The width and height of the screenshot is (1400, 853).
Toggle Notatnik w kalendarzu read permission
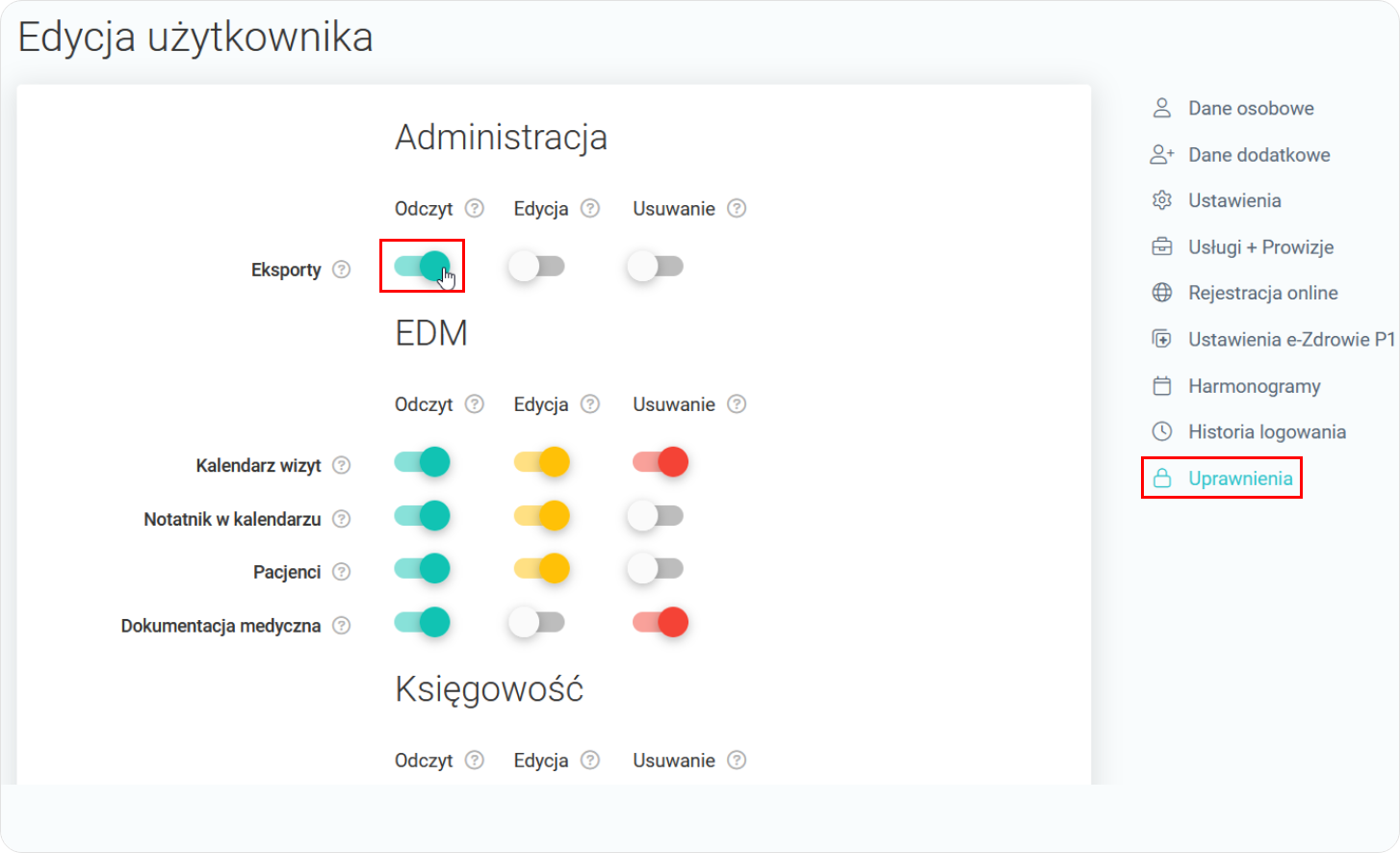coord(422,516)
